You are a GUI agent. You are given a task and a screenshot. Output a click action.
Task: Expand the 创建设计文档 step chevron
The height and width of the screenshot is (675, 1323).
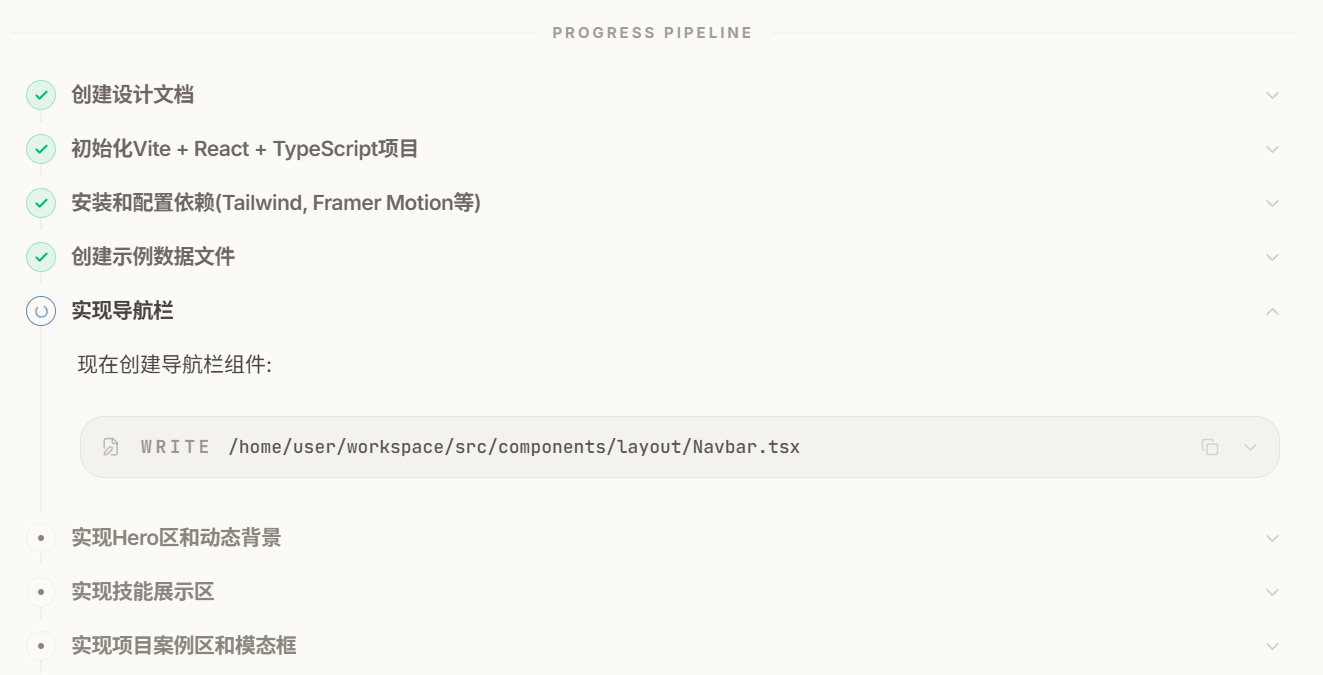pos(1272,95)
